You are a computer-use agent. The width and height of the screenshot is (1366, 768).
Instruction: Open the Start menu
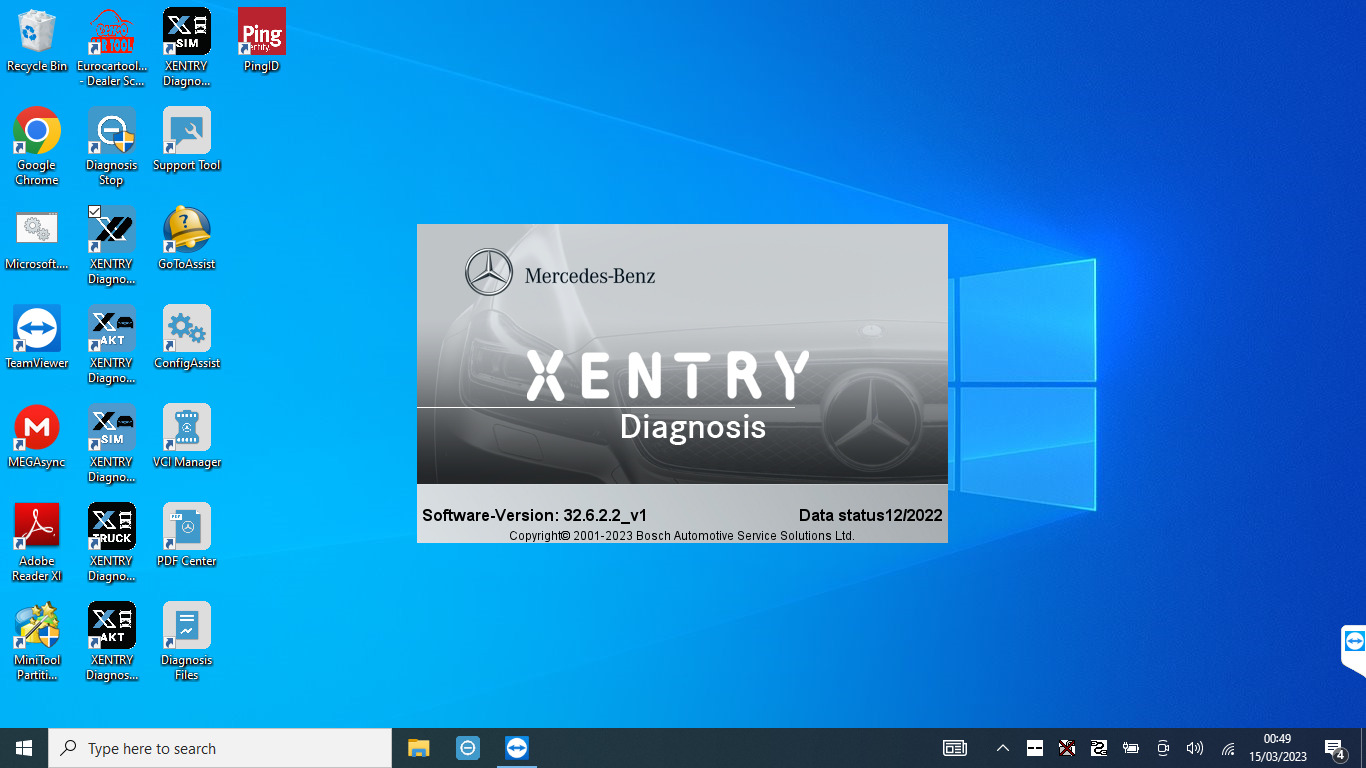(x=22, y=747)
